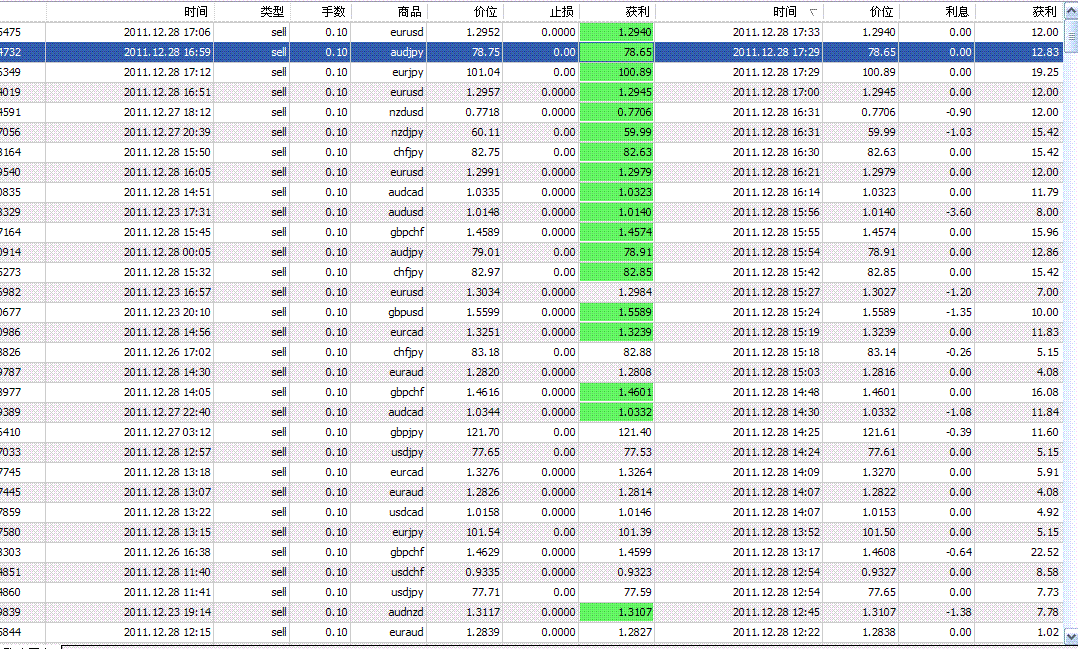Click open price 1.5599
This screenshot has width=1078, height=649.
483,312
